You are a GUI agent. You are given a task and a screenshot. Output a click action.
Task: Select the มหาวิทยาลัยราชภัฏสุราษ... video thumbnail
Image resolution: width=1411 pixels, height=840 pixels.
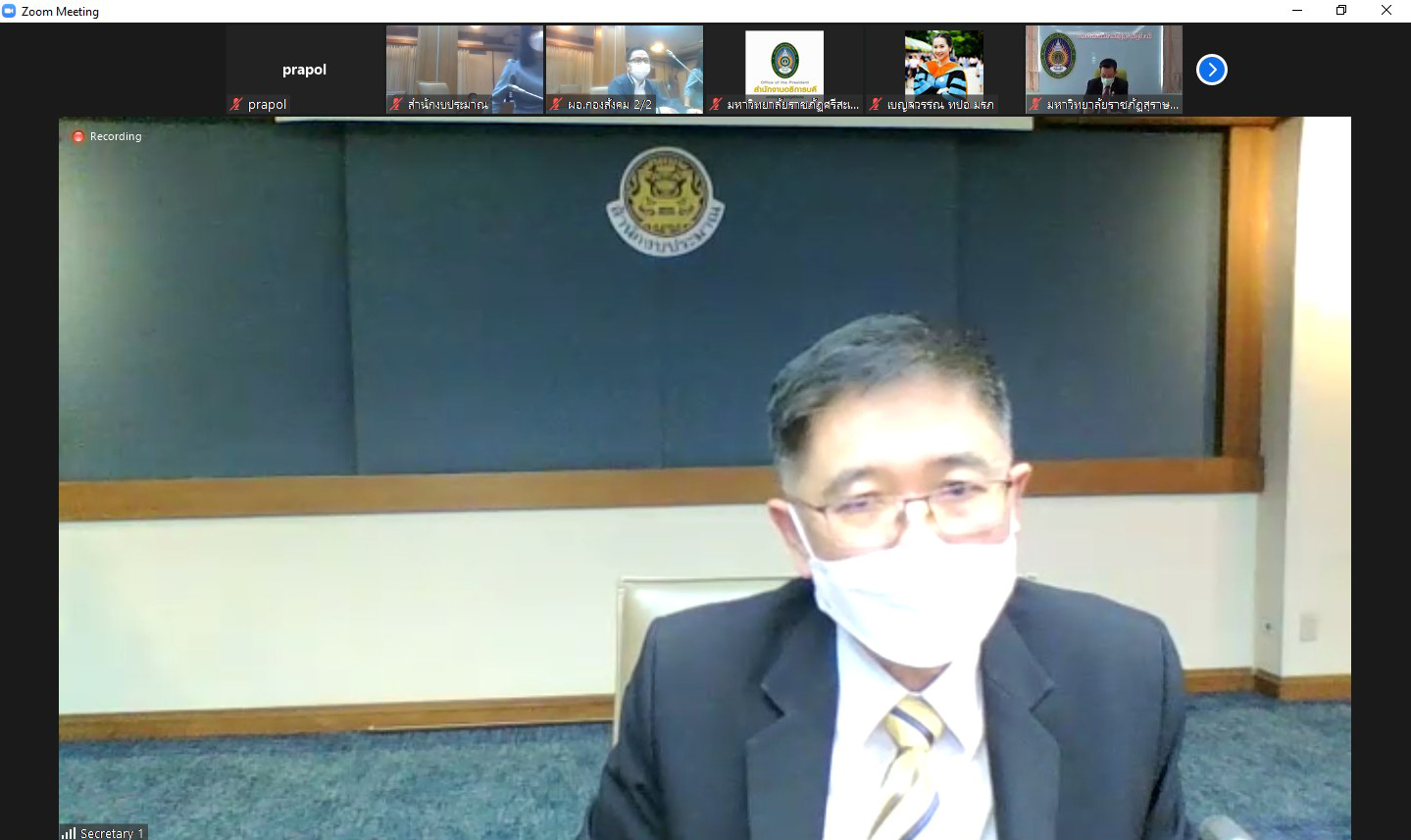click(1103, 61)
